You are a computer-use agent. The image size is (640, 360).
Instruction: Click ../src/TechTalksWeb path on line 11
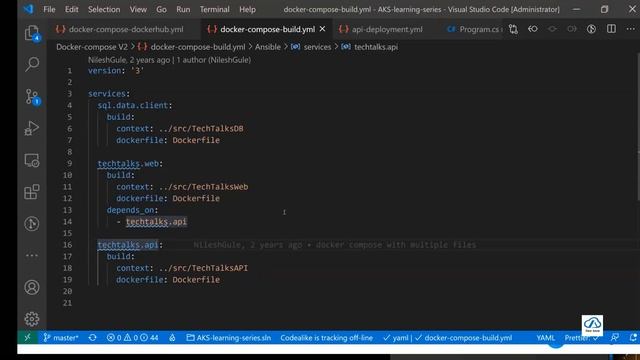point(204,187)
